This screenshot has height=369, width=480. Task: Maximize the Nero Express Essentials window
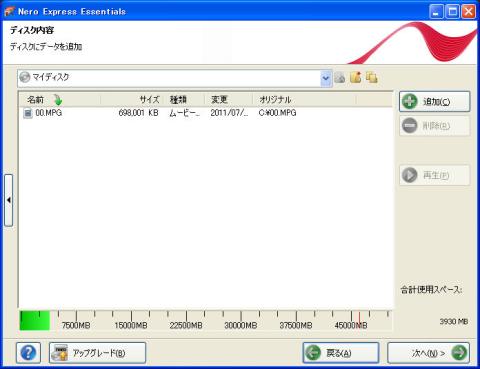(453, 12)
